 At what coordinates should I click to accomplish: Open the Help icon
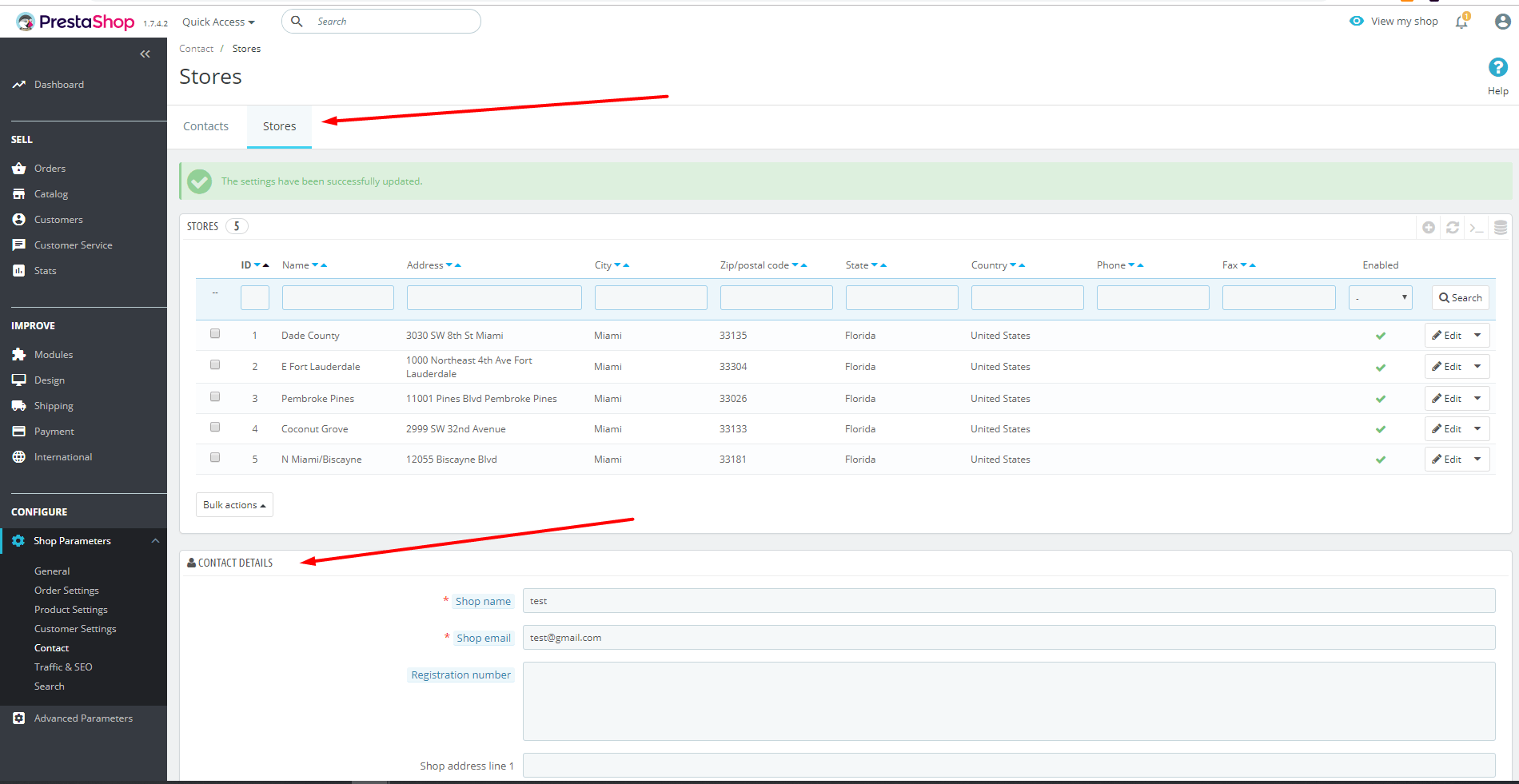tap(1497, 68)
